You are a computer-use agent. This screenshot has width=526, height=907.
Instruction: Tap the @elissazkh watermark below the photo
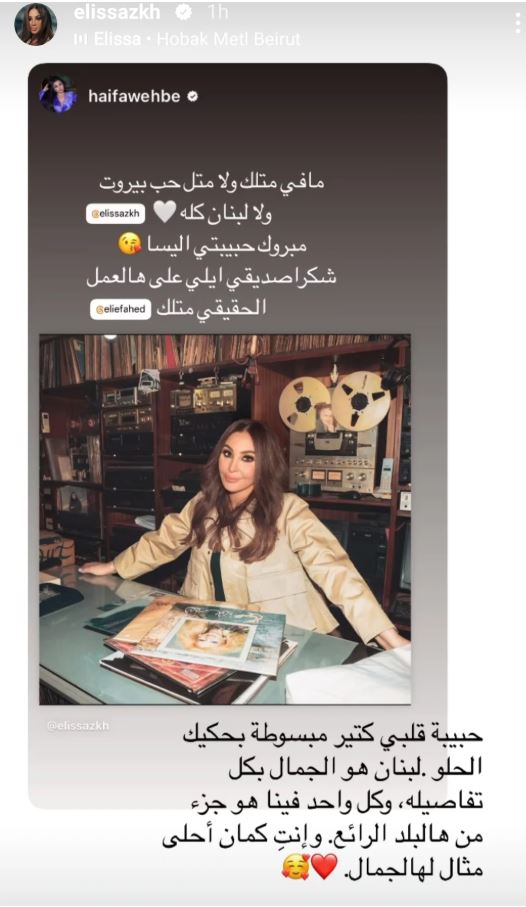tap(78, 725)
